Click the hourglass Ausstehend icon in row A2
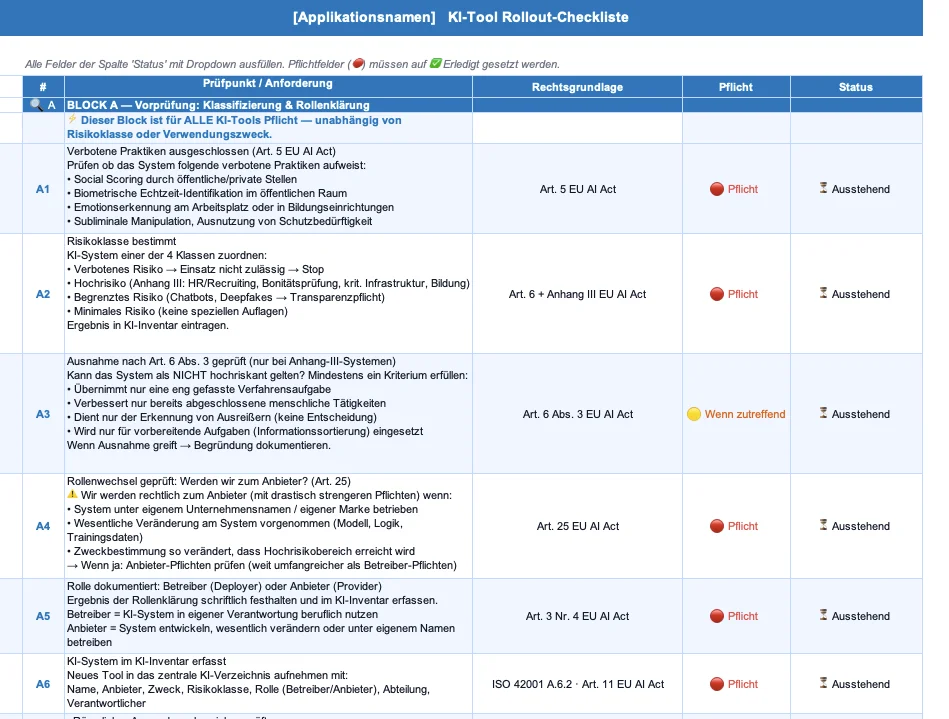This screenshot has height=719, width=949. pyautogui.click(x=822, y=294)
